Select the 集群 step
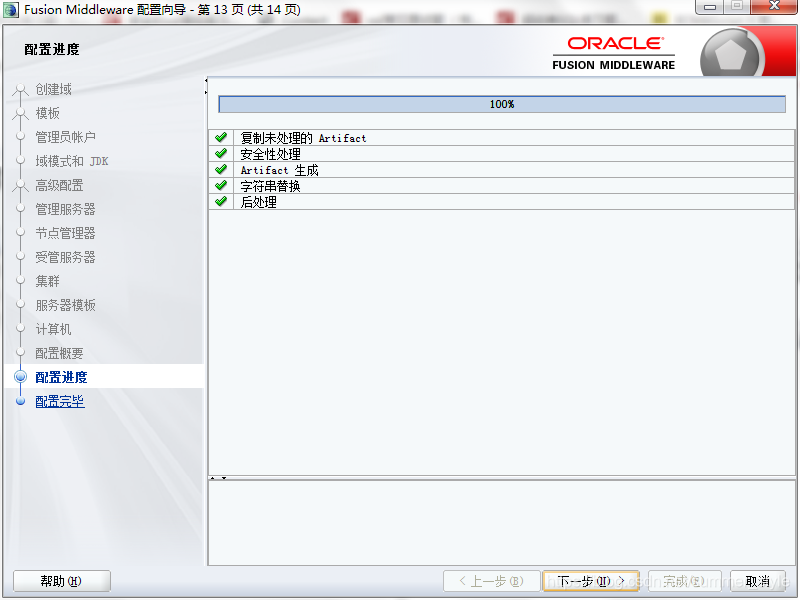The height and width of the screenshot is (600, 800). coord(47,281)
